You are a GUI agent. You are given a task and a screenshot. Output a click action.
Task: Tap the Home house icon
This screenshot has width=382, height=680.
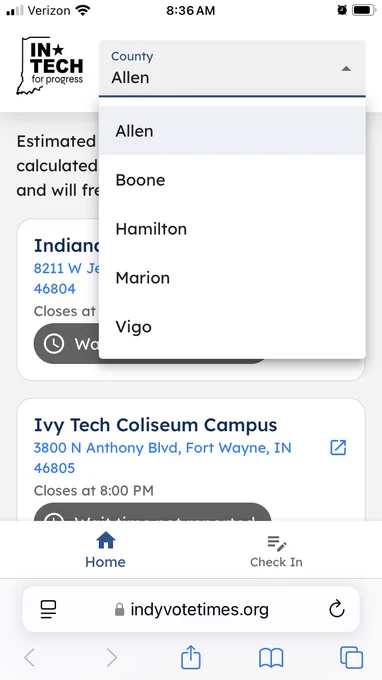105,540
